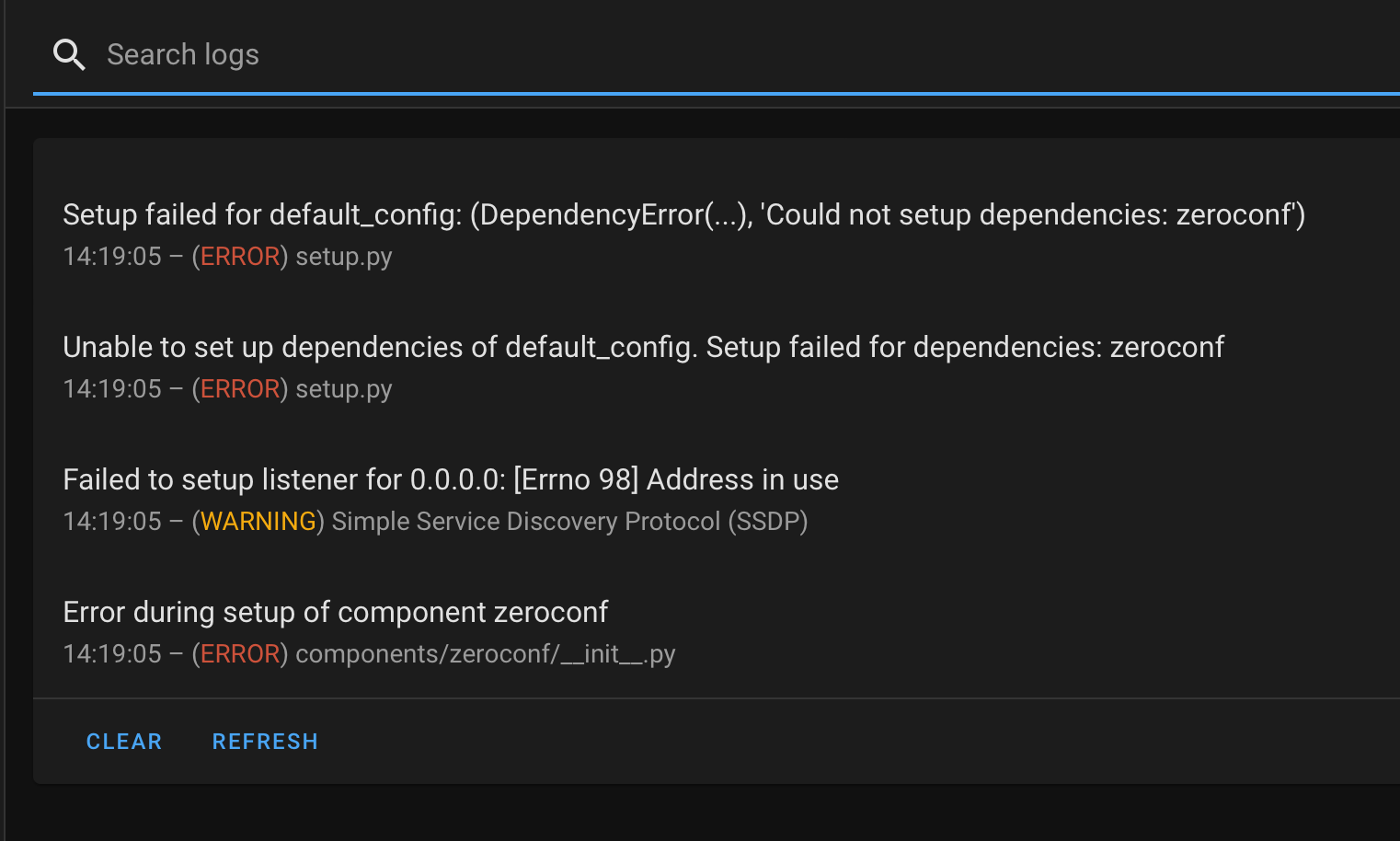Expand the "Unable to set up dependencies" log entry

[x=643, y=347]
